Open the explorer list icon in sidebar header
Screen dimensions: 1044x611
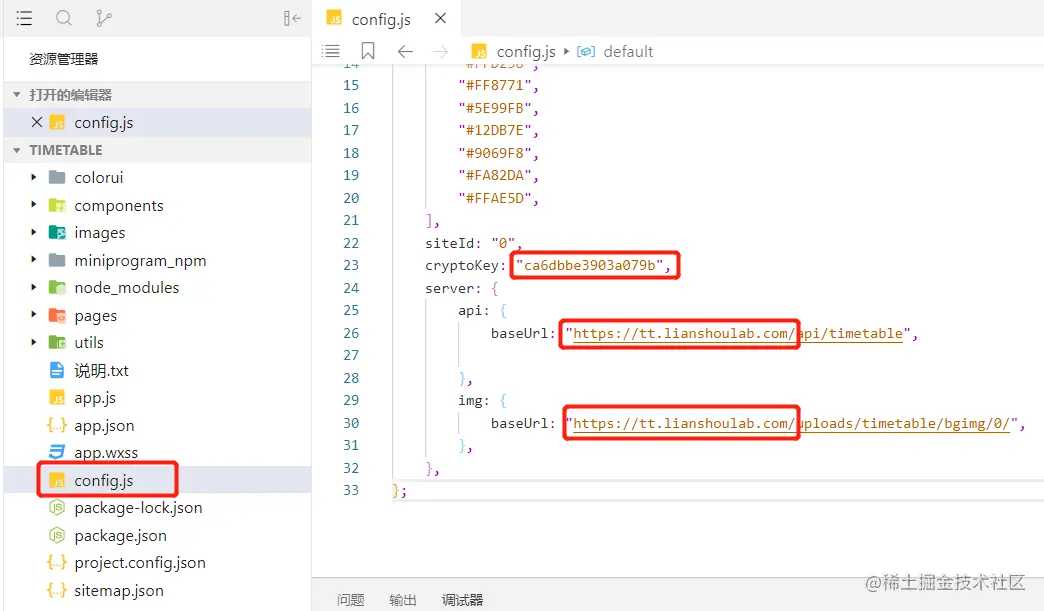[24, 18]
